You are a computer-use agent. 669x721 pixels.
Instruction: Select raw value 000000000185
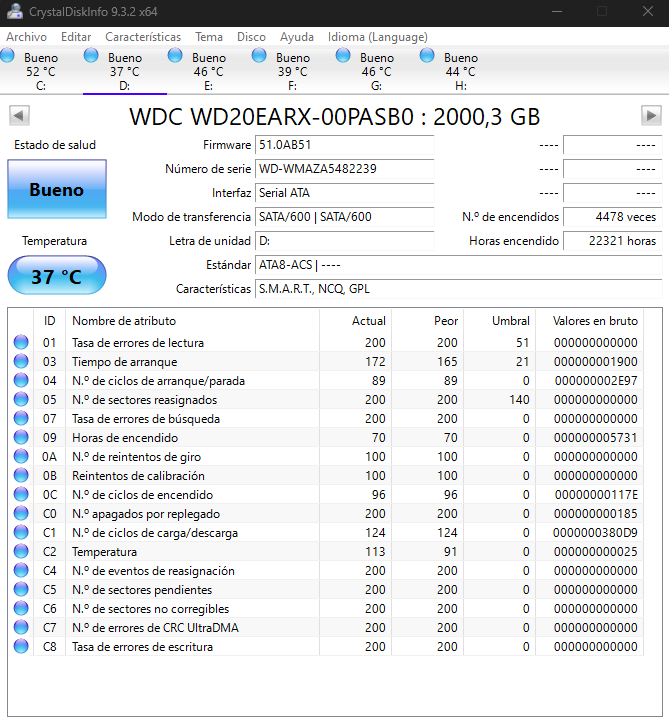click(x=595, y=514)
